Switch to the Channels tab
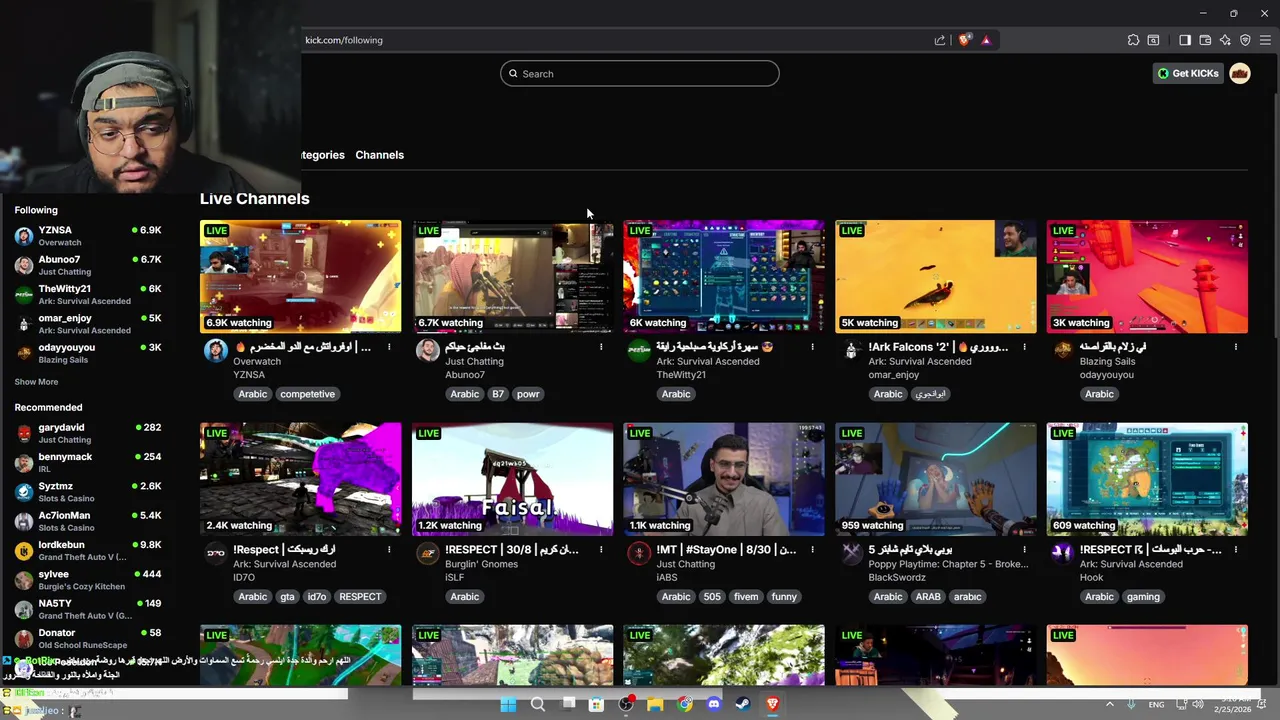 coord(379,155)
